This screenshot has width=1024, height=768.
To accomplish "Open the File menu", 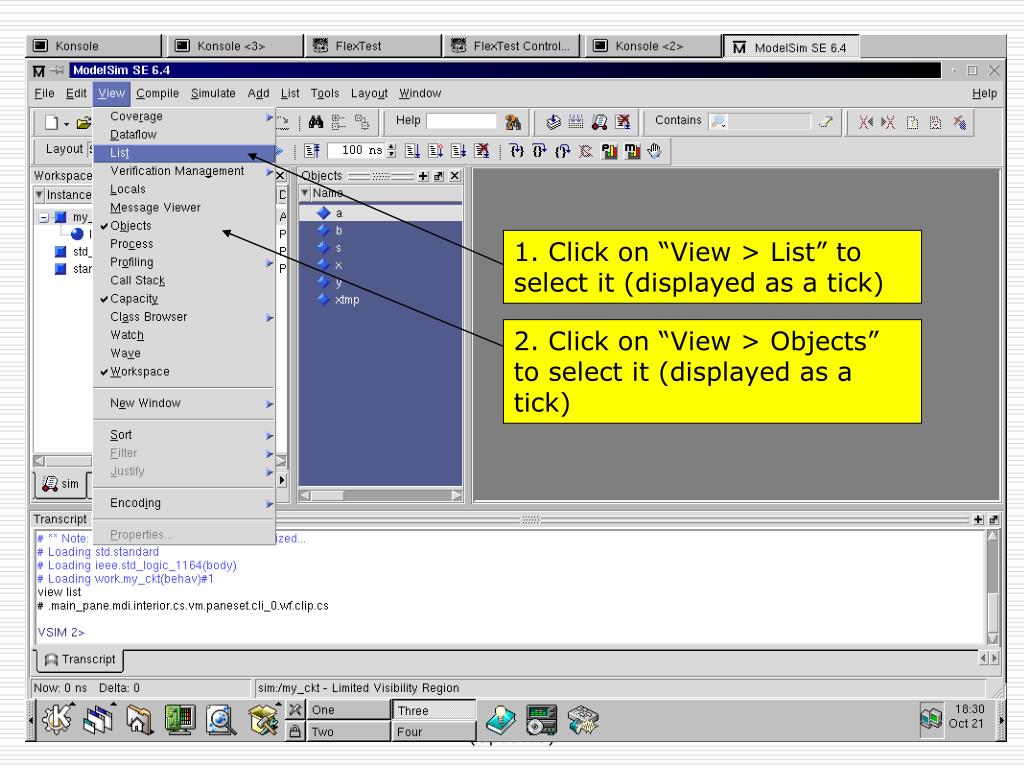I will [x=44, y=93].
